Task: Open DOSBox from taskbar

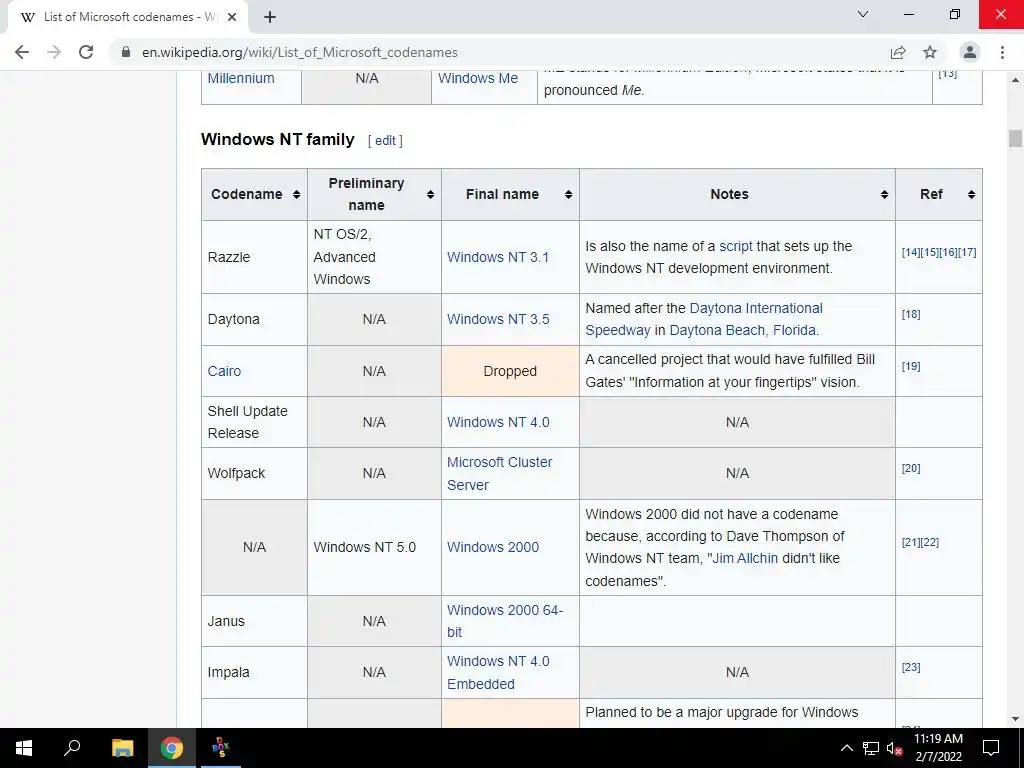Action: pos(221,748)
